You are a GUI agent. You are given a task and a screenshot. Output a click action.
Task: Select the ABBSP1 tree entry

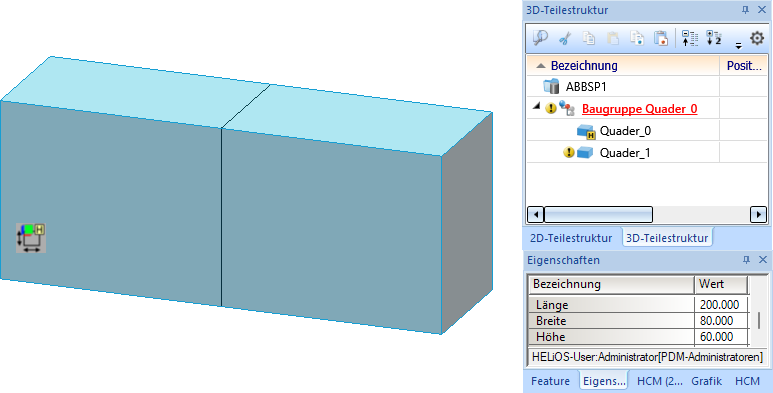(x=586, y=87)
